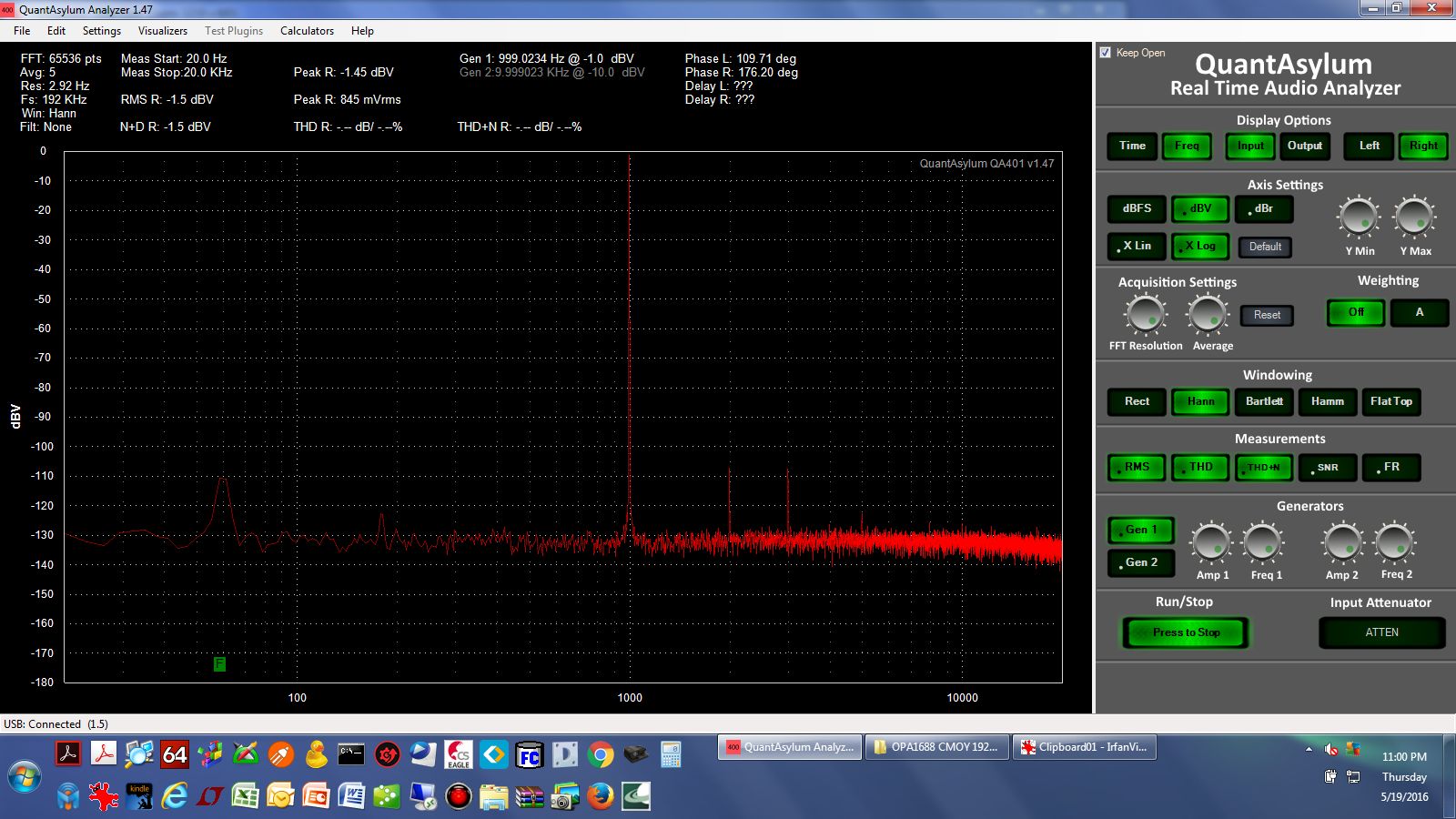Screen dimensions: 1456x819
Task: Switch X axis to X Lin
Action: [x=1137, y=246]
